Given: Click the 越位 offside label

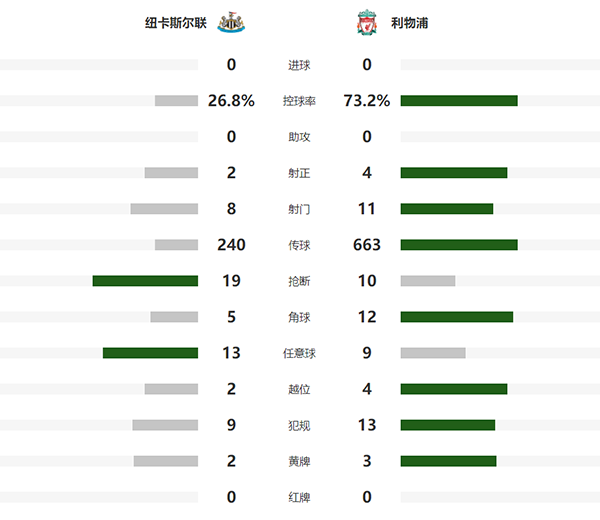Looking at the screenshot, I should click(299, 389).
